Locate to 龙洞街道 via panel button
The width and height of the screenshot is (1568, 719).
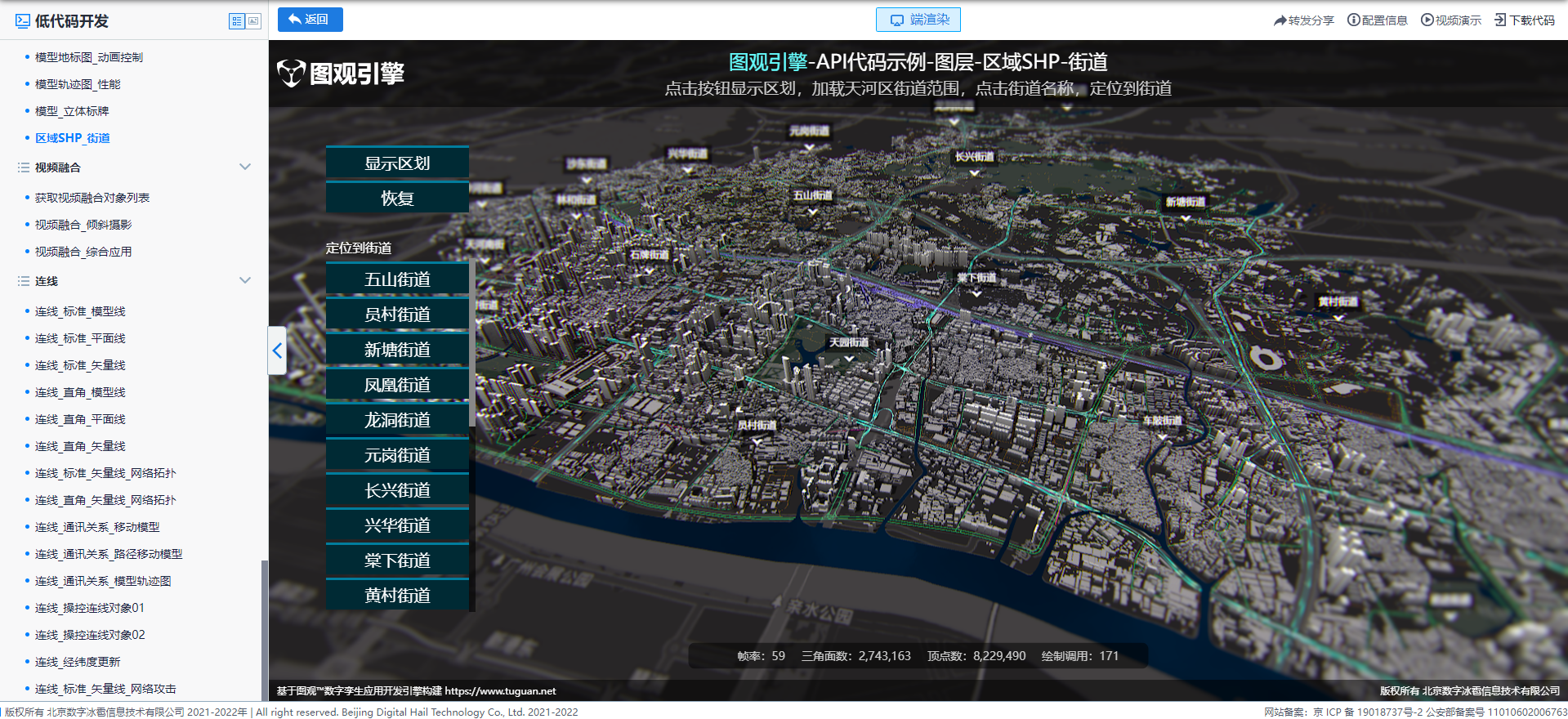(397, 419)
